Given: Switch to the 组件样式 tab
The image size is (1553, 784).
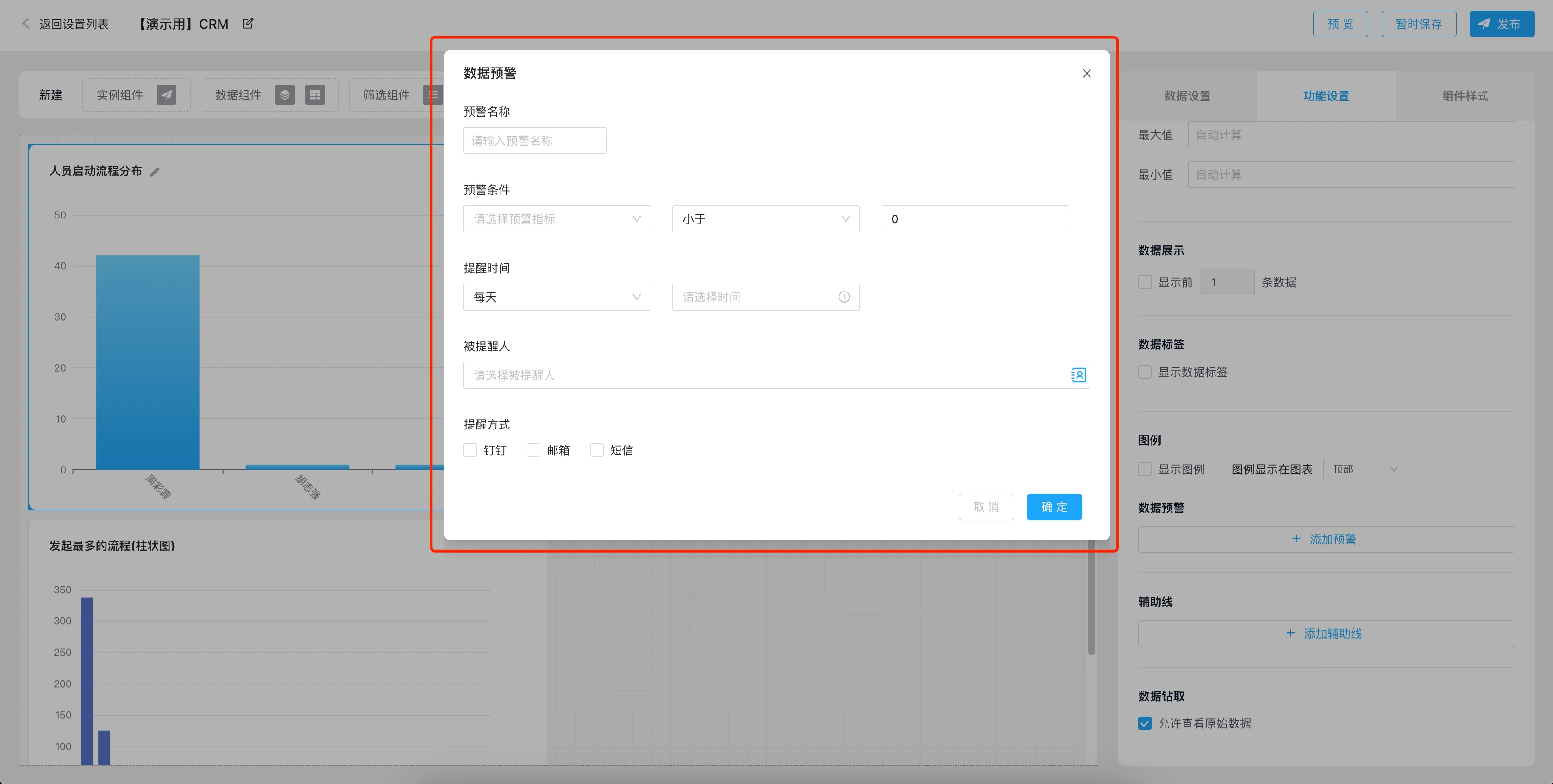Looking at the screenshot, I should point(1465,96).
